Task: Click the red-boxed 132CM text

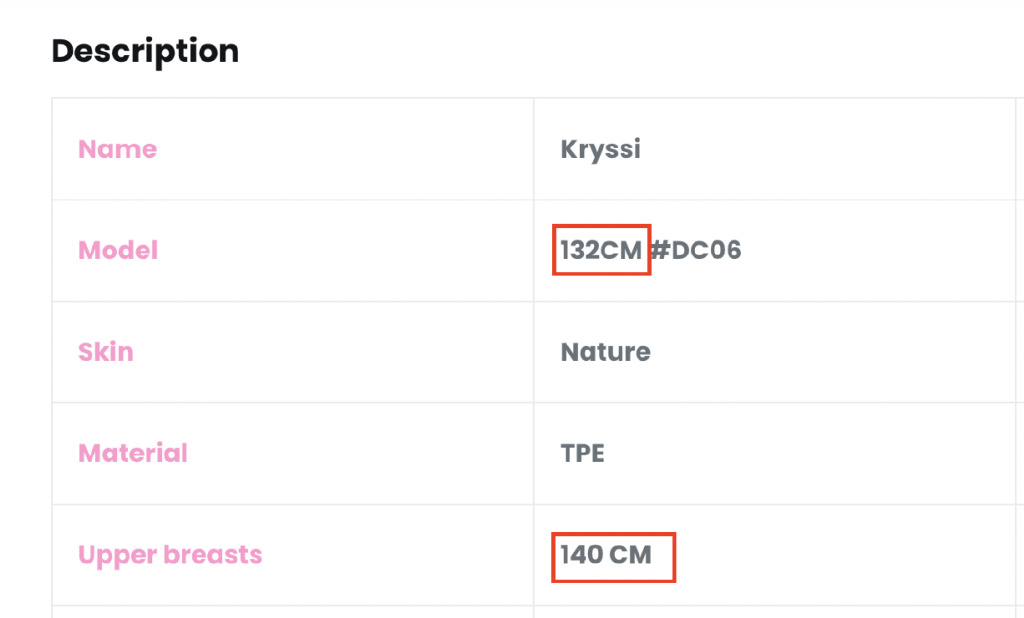Action: (601, 250)
